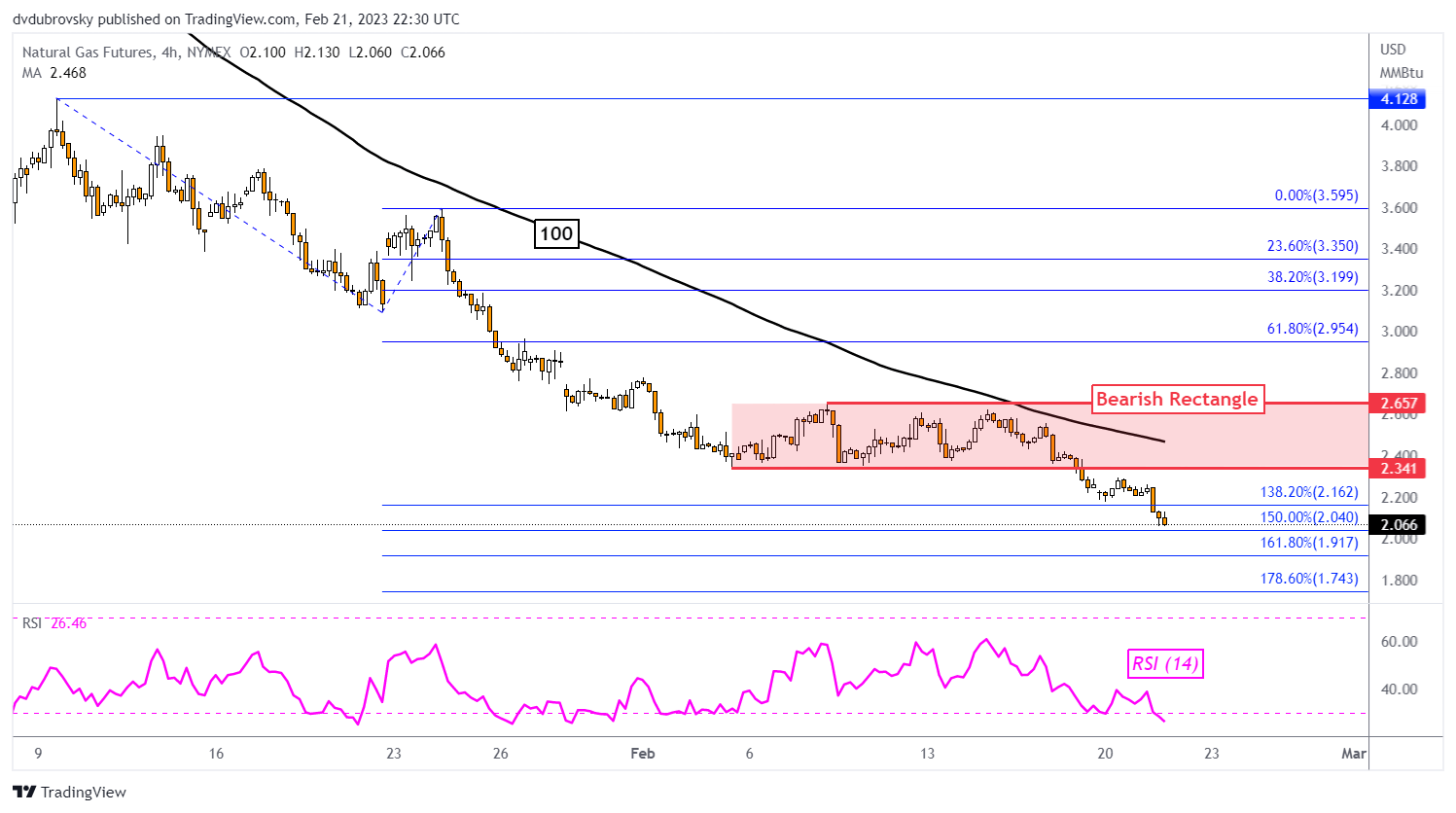Click the 23.60%(3.350) Fibonacci label
This screenshot has height=813, width=1456.
pyautogui.click(x=1312, y=246)
